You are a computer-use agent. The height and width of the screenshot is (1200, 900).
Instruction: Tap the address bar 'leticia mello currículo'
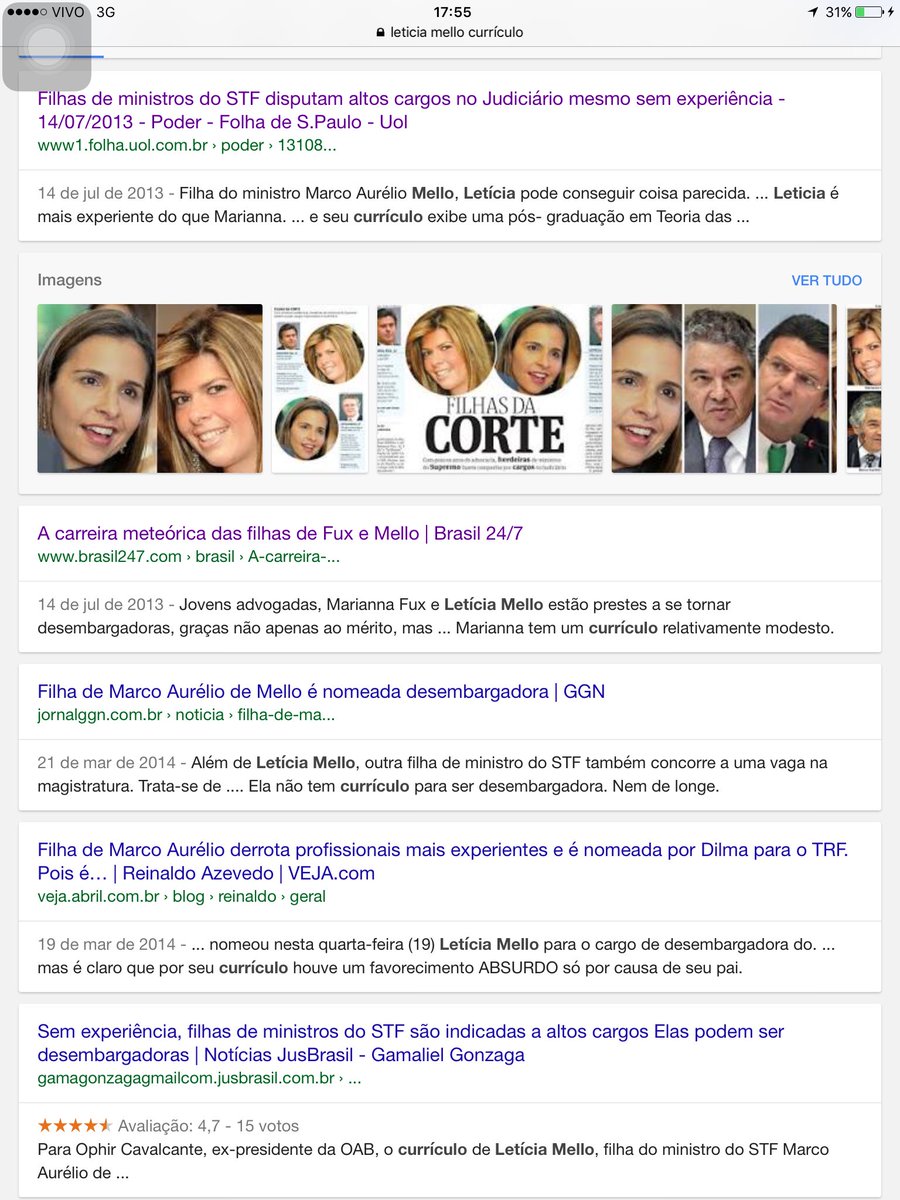pyautogui.click(x=450, y=32)
